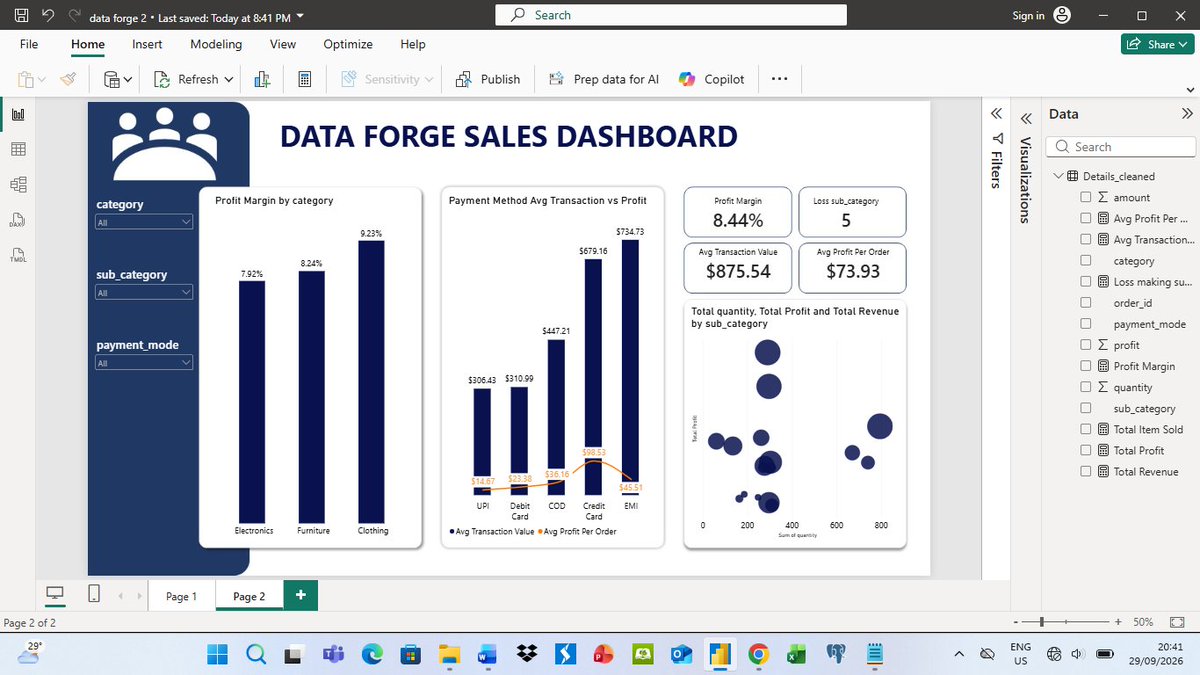Open DAX query view icon
1200x675 pixels.
click(x=17, y=219)
